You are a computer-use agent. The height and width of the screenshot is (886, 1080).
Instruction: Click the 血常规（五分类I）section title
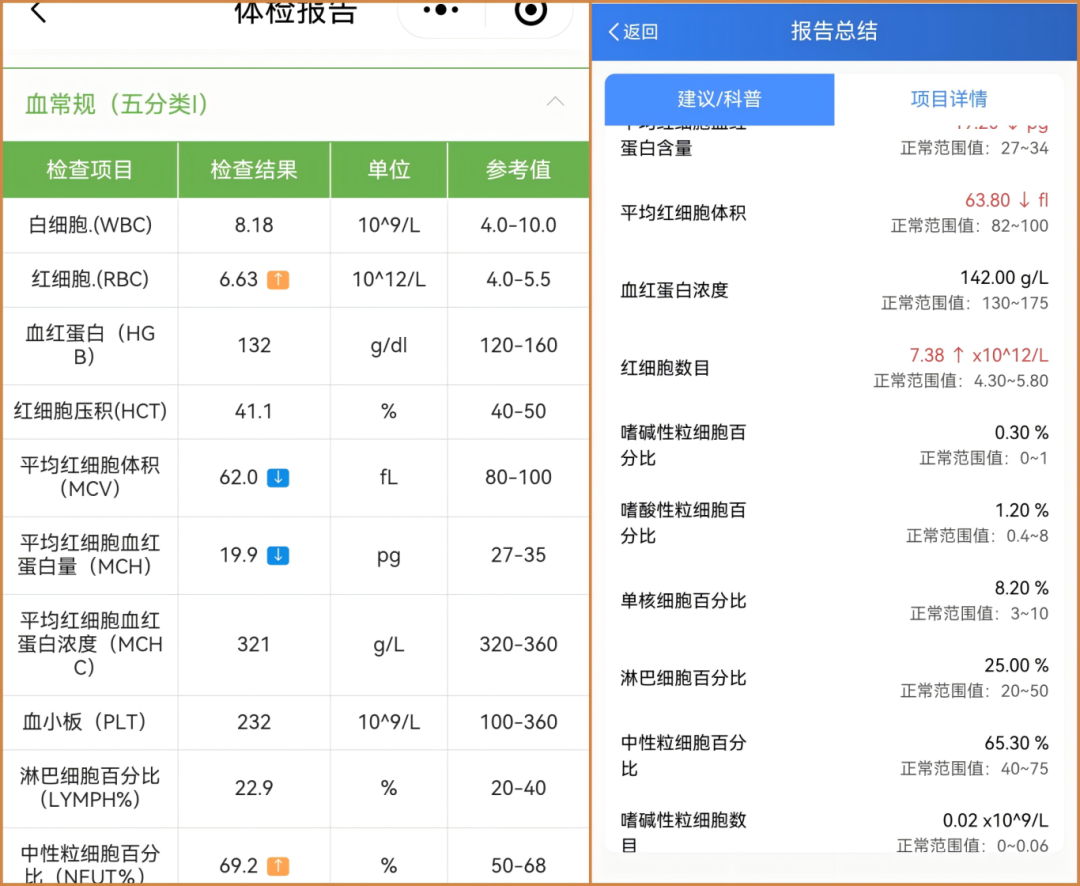[117, 104]
